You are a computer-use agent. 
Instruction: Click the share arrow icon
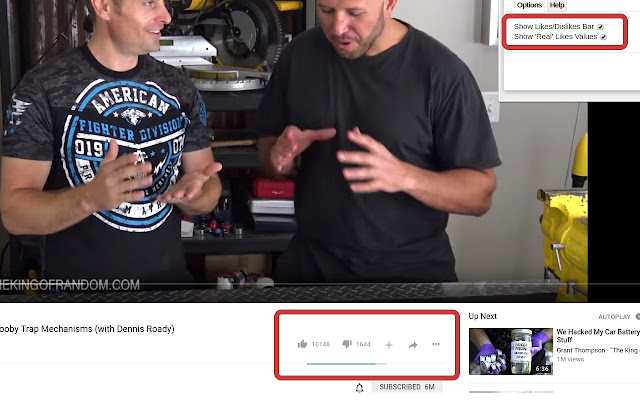tap(413, 345)
